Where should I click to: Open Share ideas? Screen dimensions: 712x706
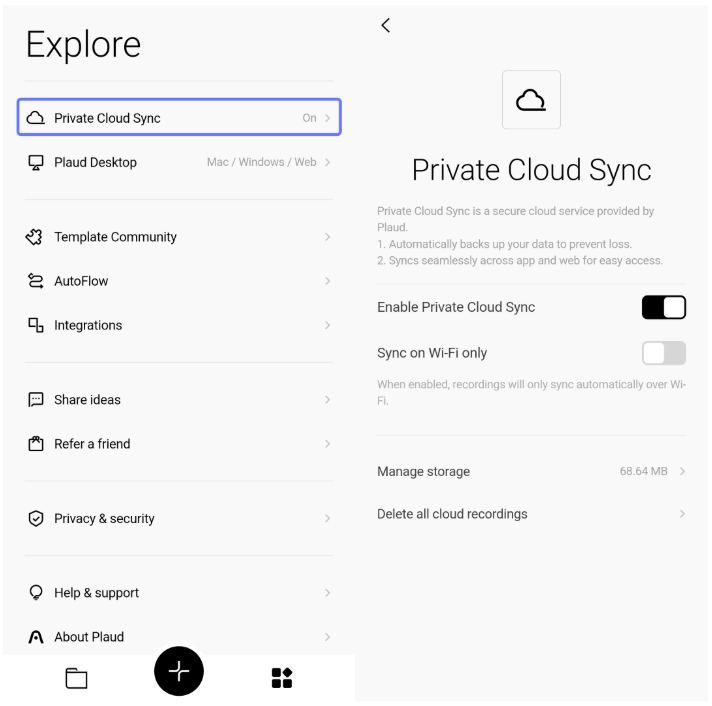tap(179, 400)
